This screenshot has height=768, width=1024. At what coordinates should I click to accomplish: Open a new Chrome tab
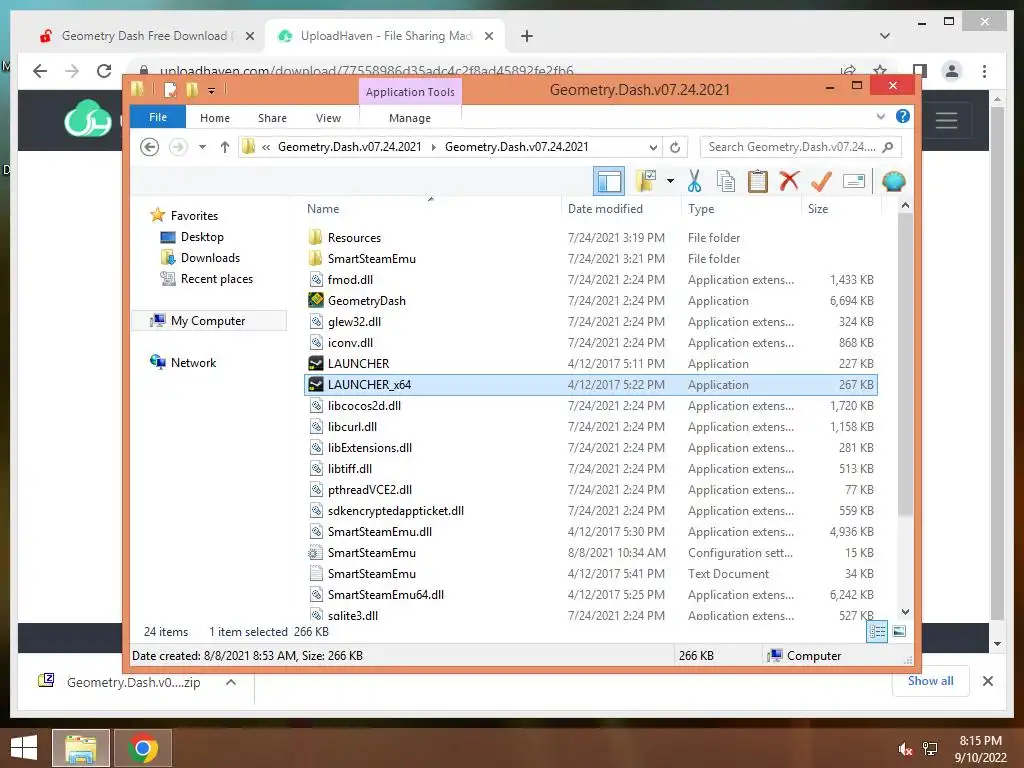(527, 36)
